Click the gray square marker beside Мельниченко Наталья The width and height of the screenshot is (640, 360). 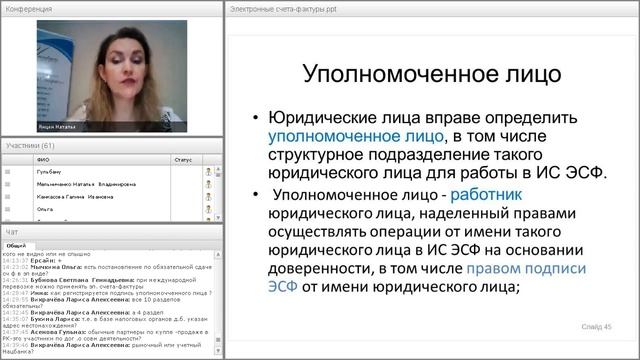tap(7, 184)
